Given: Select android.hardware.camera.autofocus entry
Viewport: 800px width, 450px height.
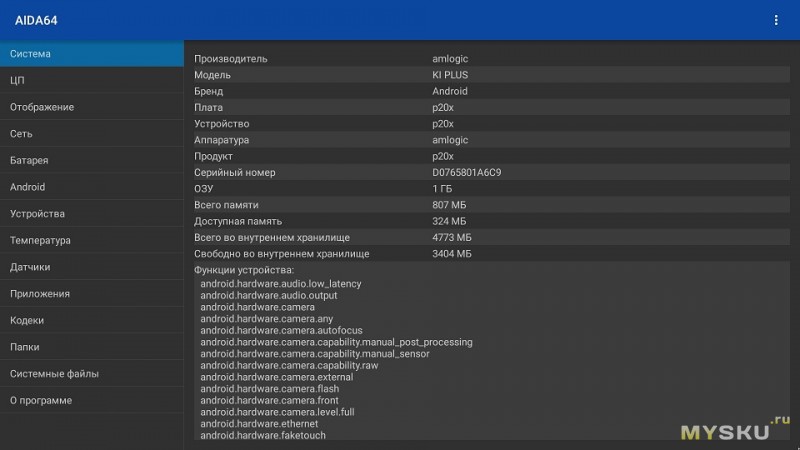Looking at the screenshot, I should 281,331.
